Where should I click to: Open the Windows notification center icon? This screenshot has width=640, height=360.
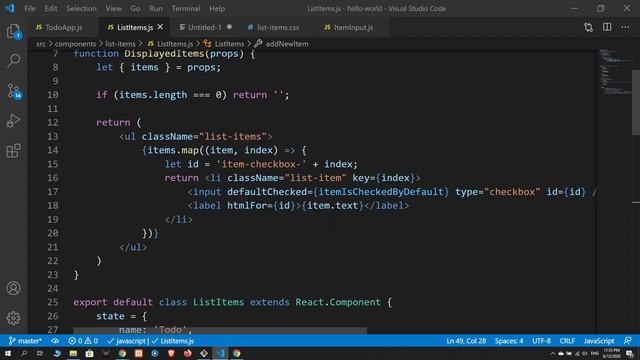pyautogui.click(x=630, y=353)
